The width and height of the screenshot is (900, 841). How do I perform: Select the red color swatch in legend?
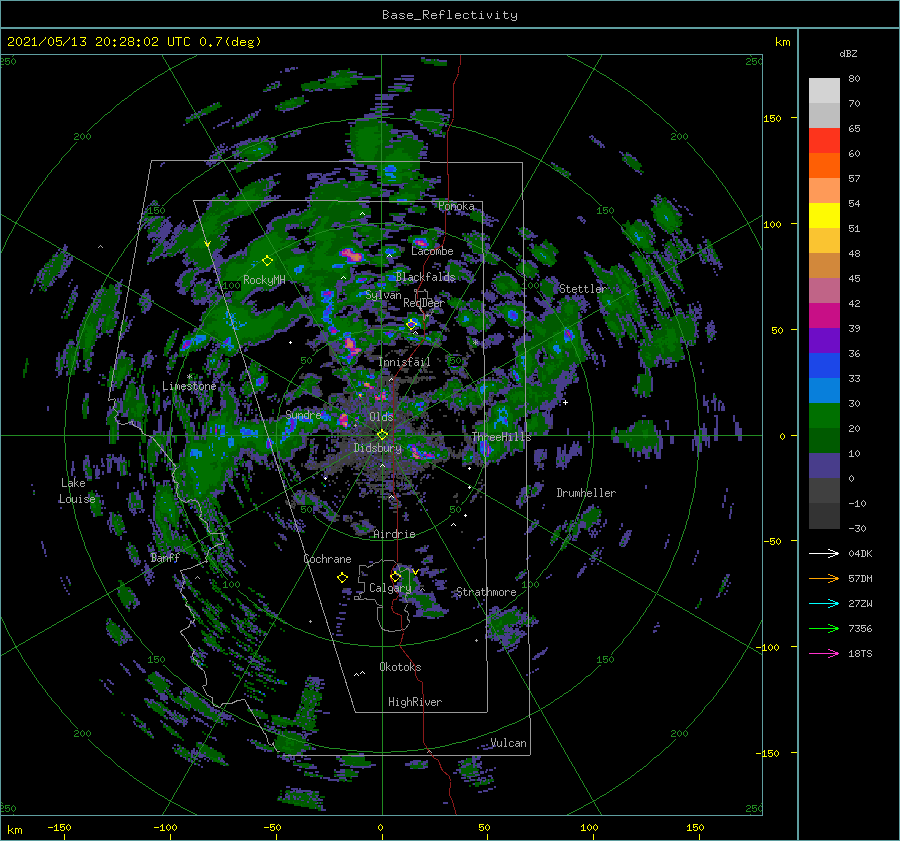tap(824, 141)
